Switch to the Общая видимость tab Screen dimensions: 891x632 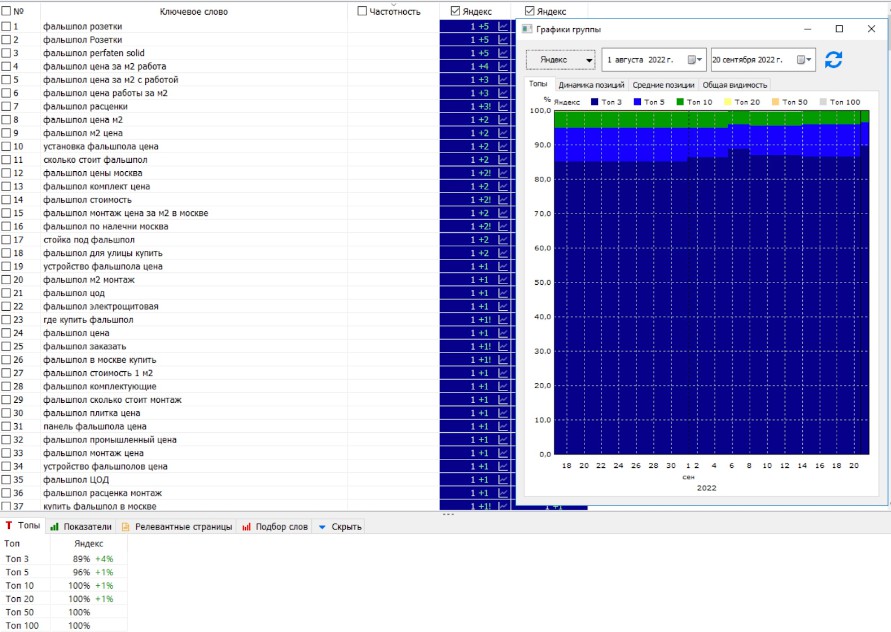click(x=735, y=85)
